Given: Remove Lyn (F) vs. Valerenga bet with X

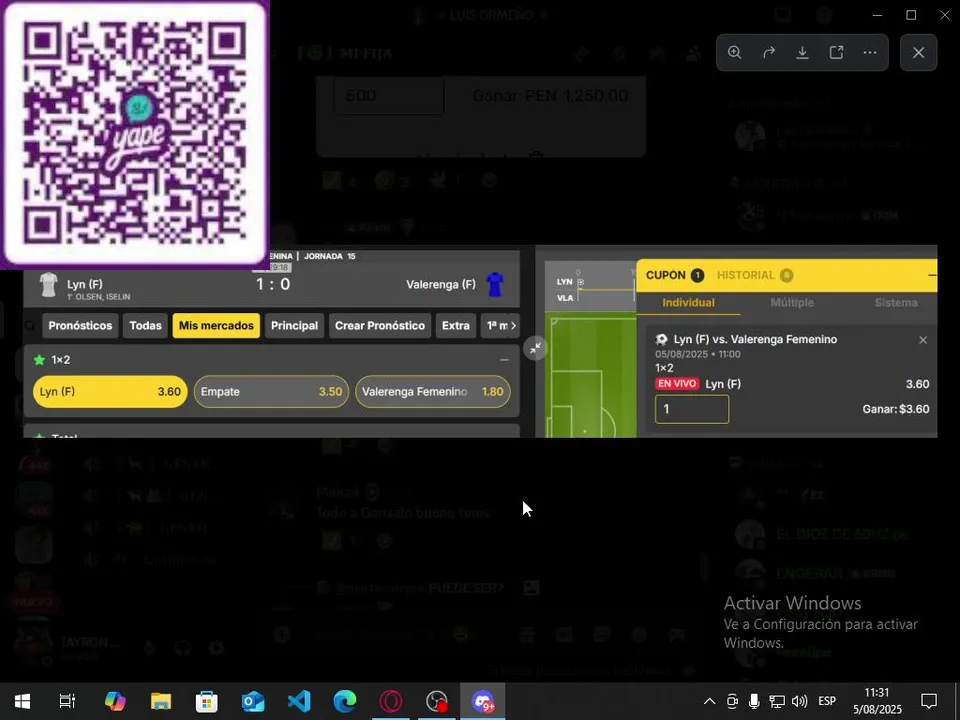Looking at the screenshot, I should click(923, 340).
